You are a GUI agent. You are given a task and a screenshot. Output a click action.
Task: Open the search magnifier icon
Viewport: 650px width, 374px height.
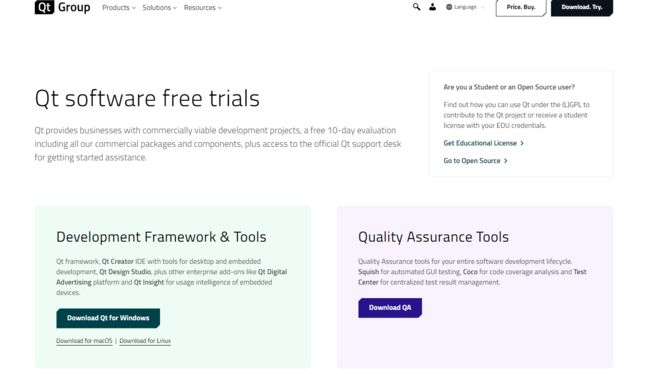tap(416, 7)
